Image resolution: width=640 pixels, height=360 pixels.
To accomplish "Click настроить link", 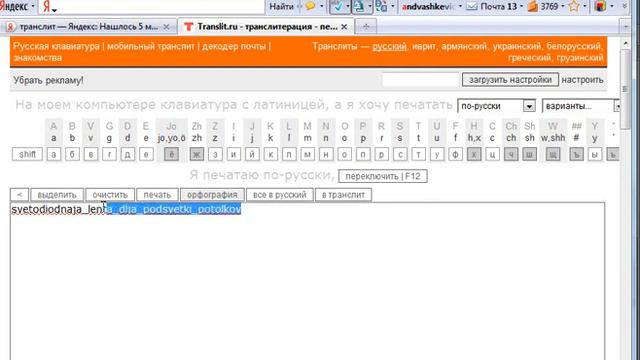I will click(582, 80).
